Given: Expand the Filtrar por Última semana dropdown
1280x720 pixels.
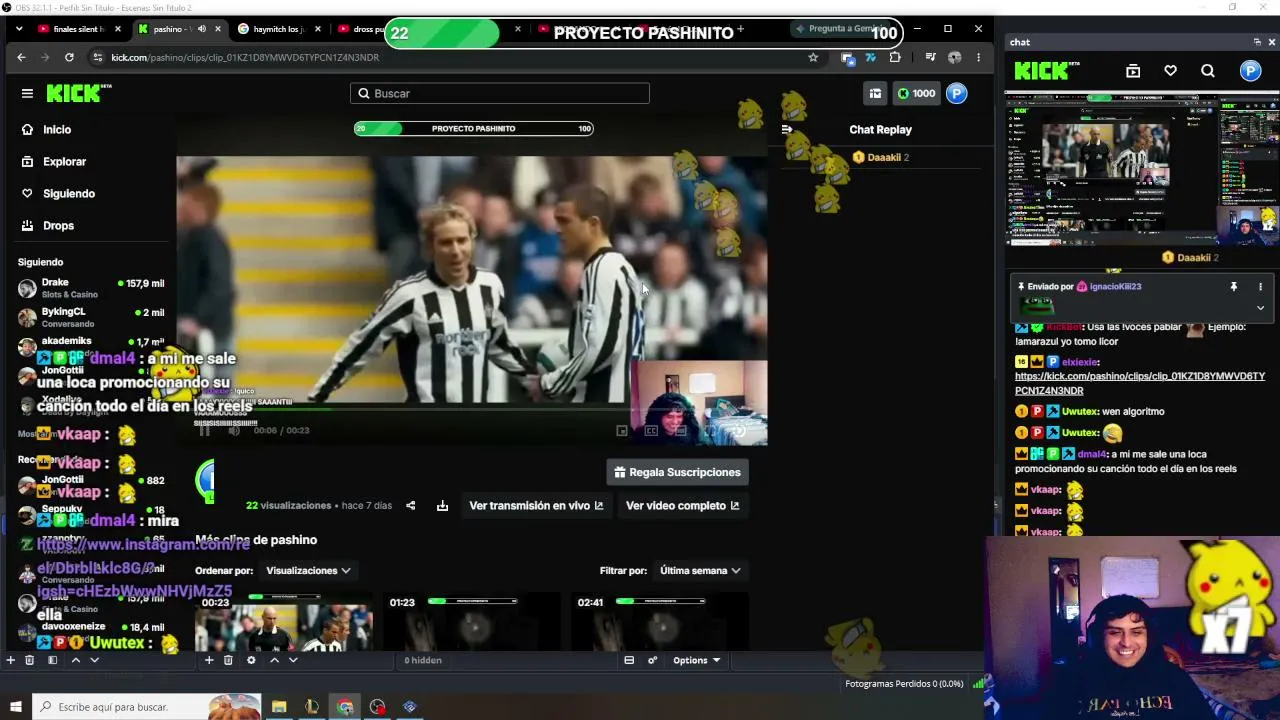Looking at the screenshot, I should [700, 570].
